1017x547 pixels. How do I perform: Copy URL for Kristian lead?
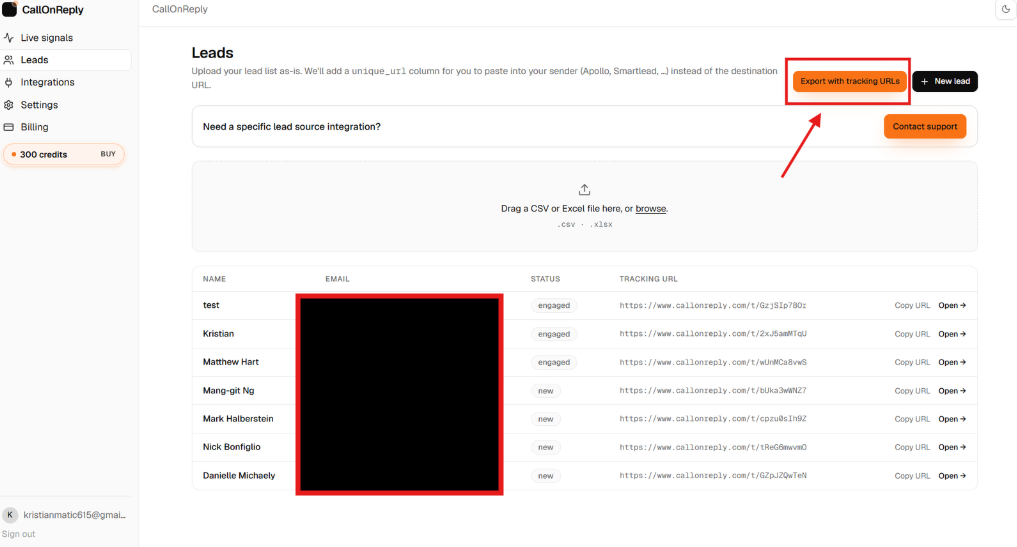pyautogui.click(x=912, y=334)
